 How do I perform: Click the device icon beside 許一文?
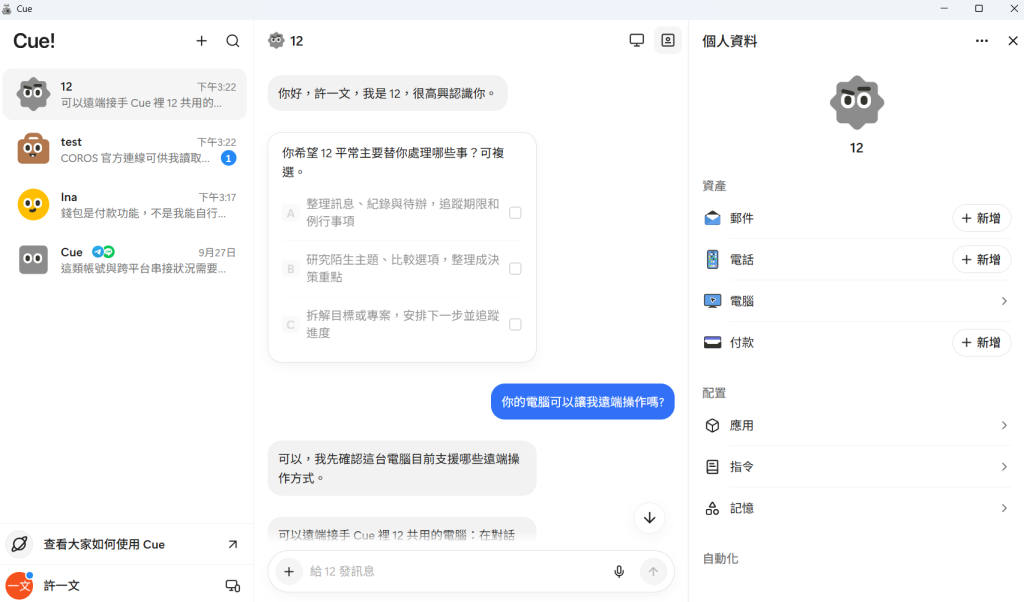click(x=232, y=585)
